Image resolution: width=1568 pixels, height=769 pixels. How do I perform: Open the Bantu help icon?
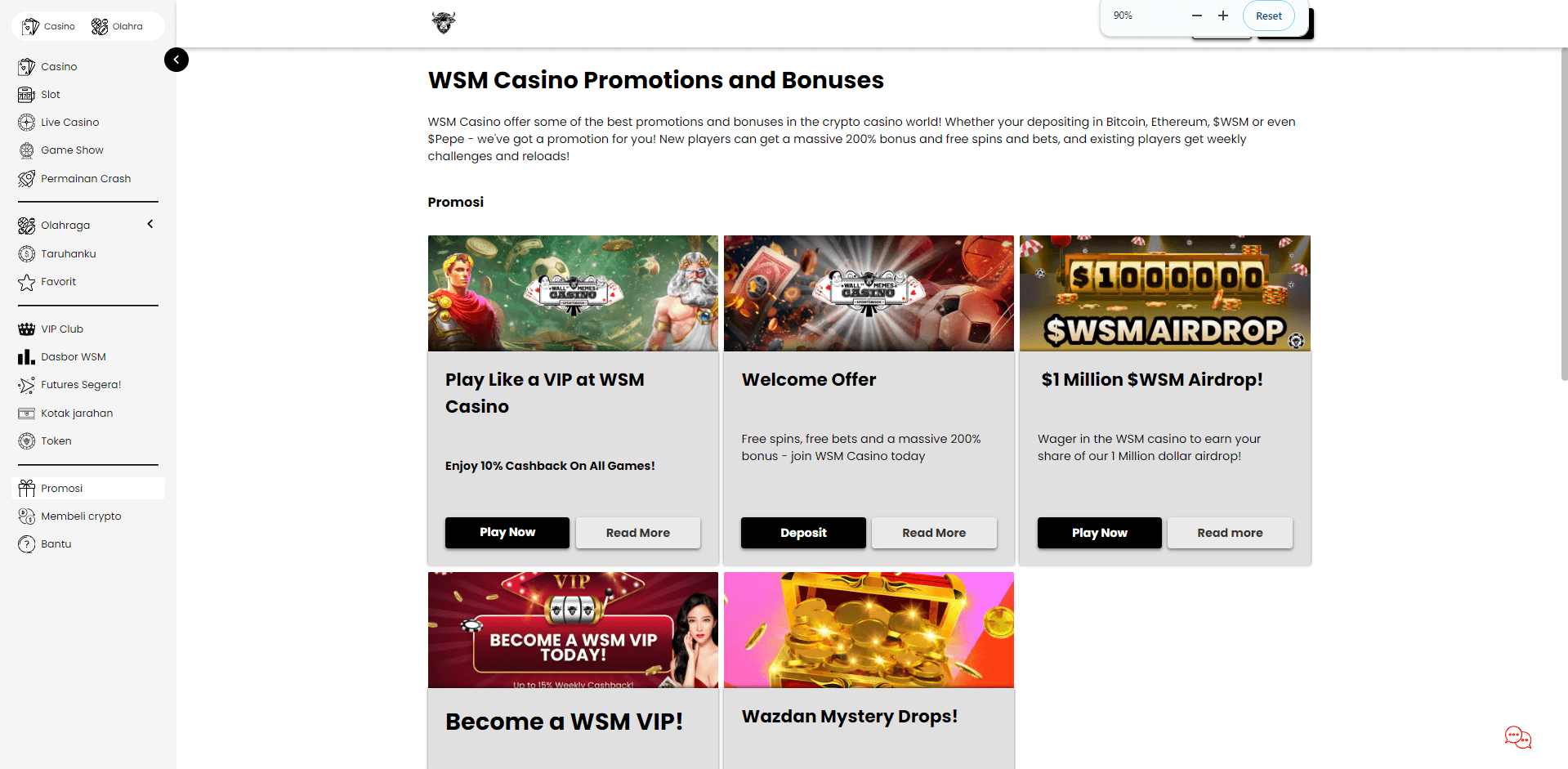[x=27, y=544]
